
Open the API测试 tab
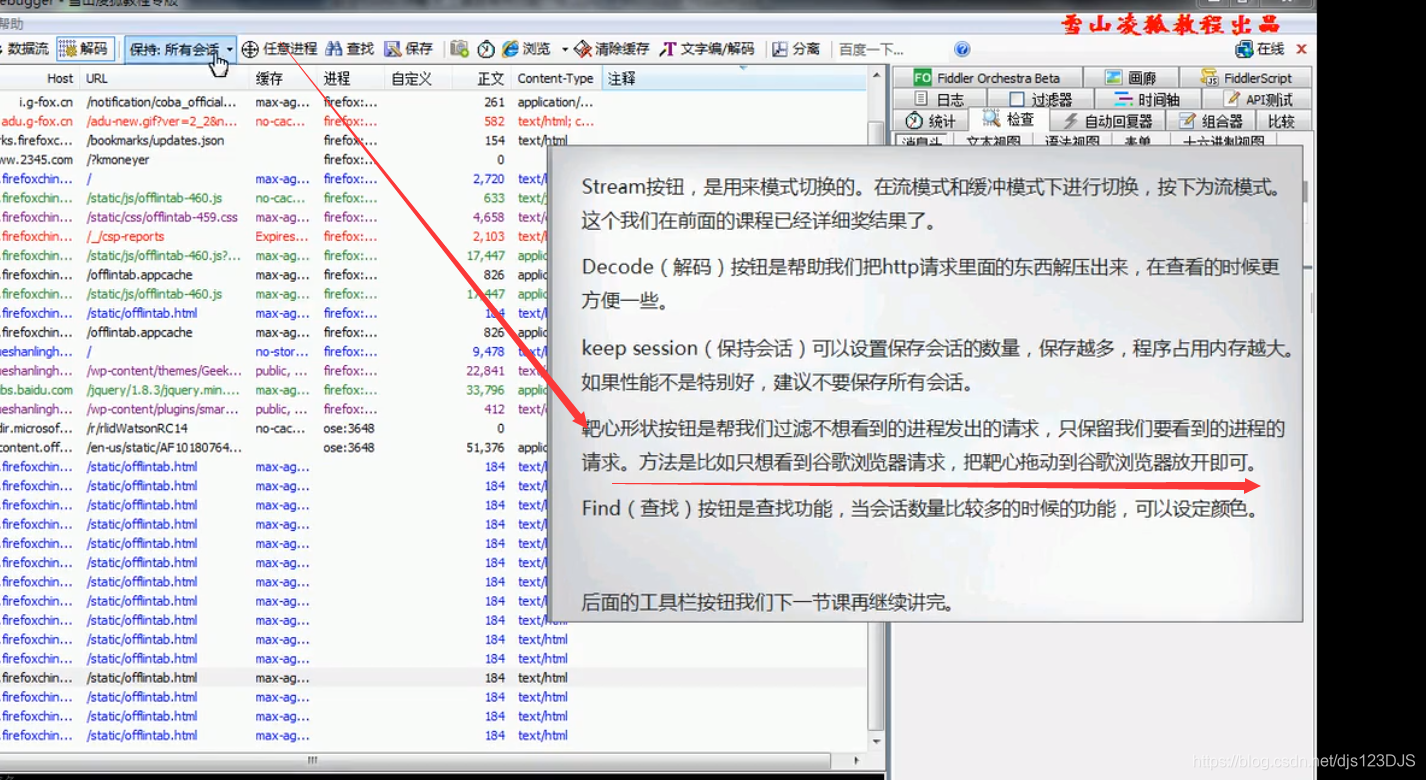pyautogui.click(x=1257, y=99)
